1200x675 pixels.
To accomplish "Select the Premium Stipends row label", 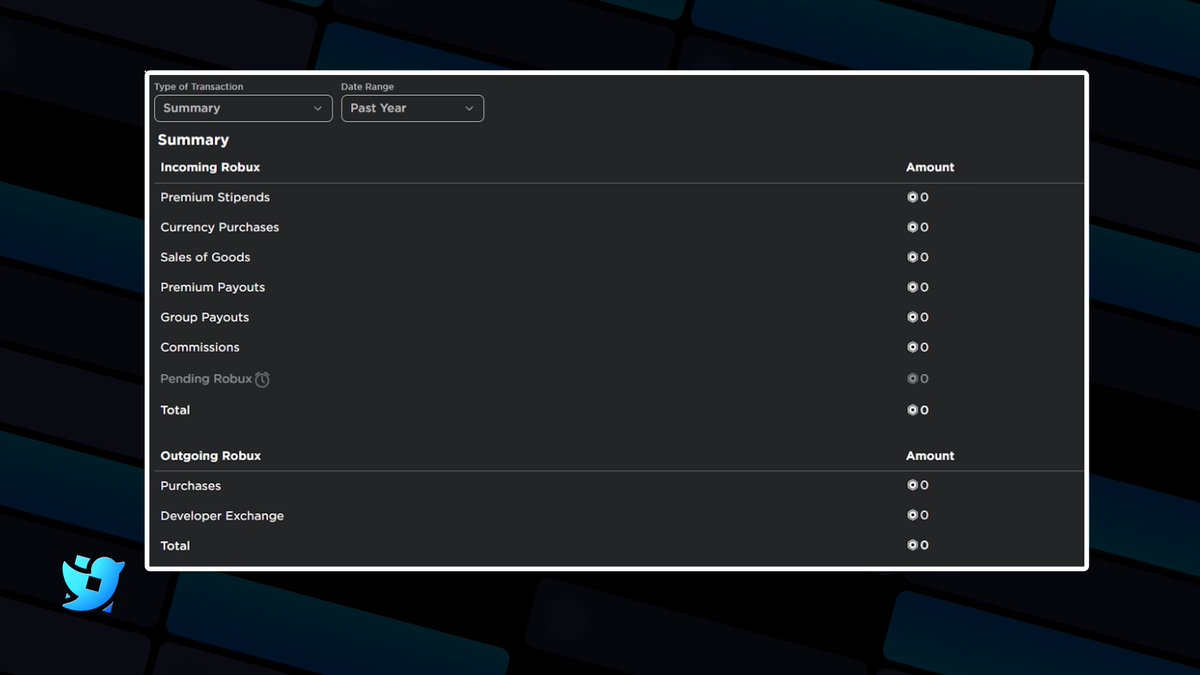I will [215, 198].
